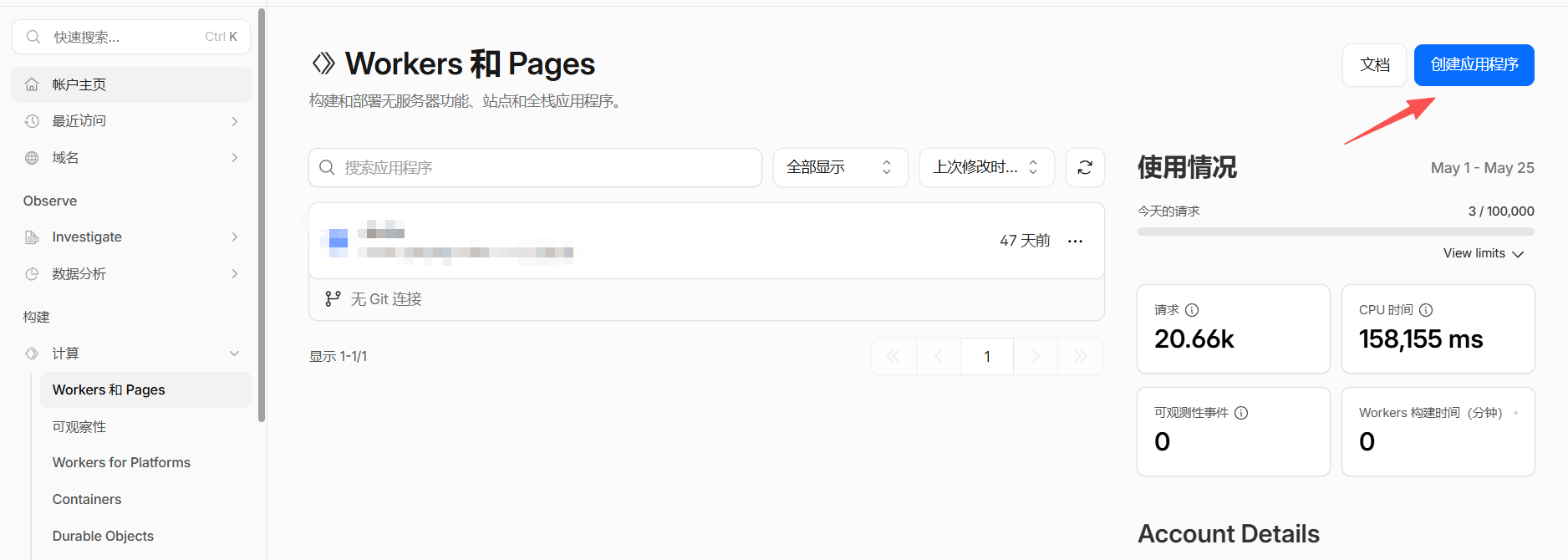Expand the View limits chevron arrow
The width and height of the screenshot is (1568, 560).
(1518, 254)
